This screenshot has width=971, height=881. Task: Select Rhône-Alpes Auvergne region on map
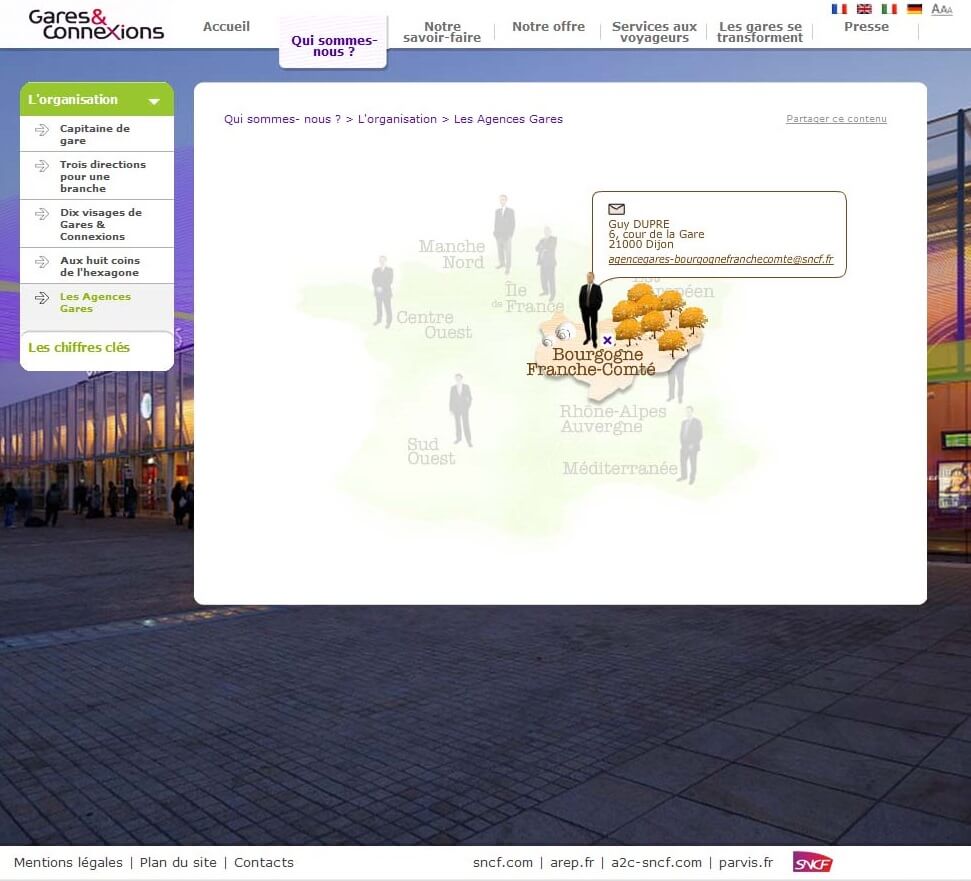(x=613, y=419)
